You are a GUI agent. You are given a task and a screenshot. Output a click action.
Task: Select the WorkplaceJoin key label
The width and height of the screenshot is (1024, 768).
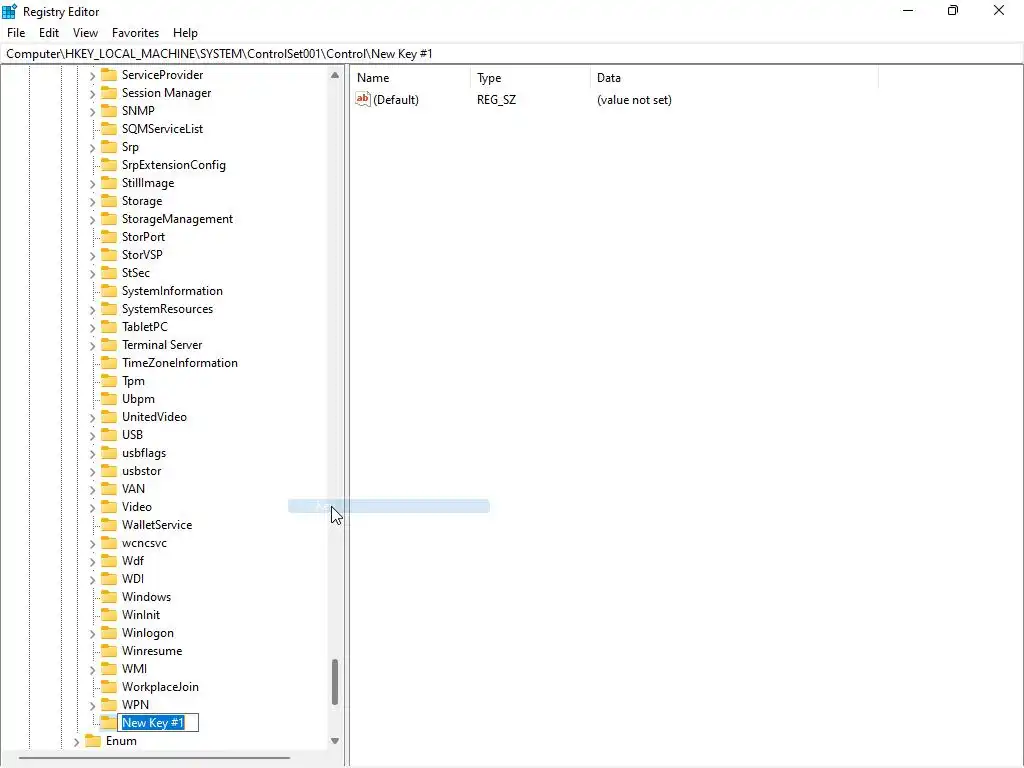tap(160, 686)
